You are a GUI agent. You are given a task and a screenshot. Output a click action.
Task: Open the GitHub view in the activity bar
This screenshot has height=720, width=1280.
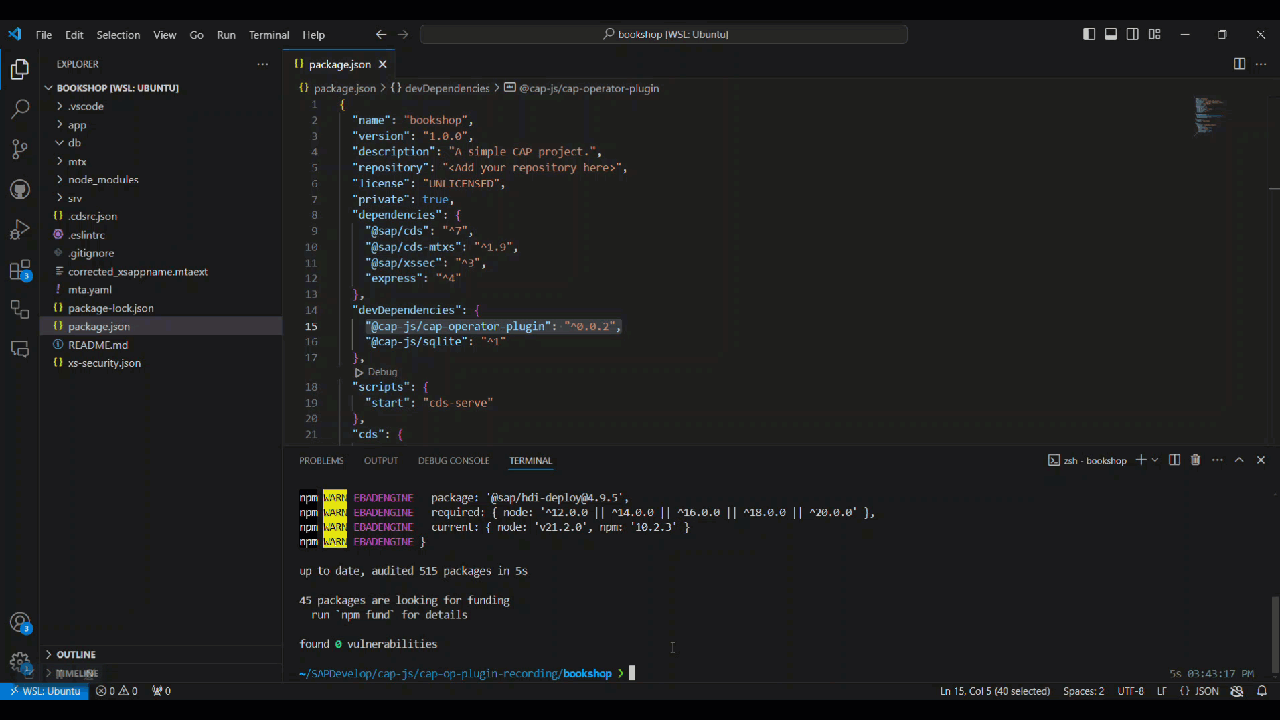(19, 190)
